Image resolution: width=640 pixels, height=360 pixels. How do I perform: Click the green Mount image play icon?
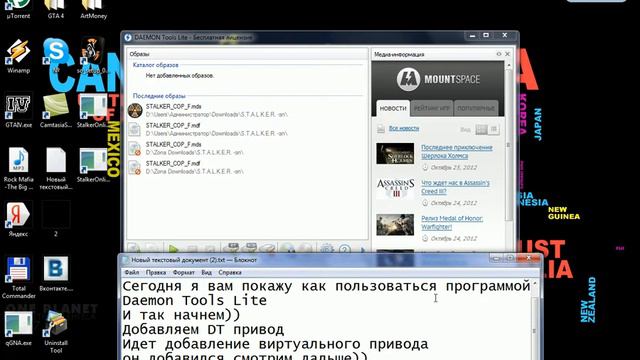173,249
